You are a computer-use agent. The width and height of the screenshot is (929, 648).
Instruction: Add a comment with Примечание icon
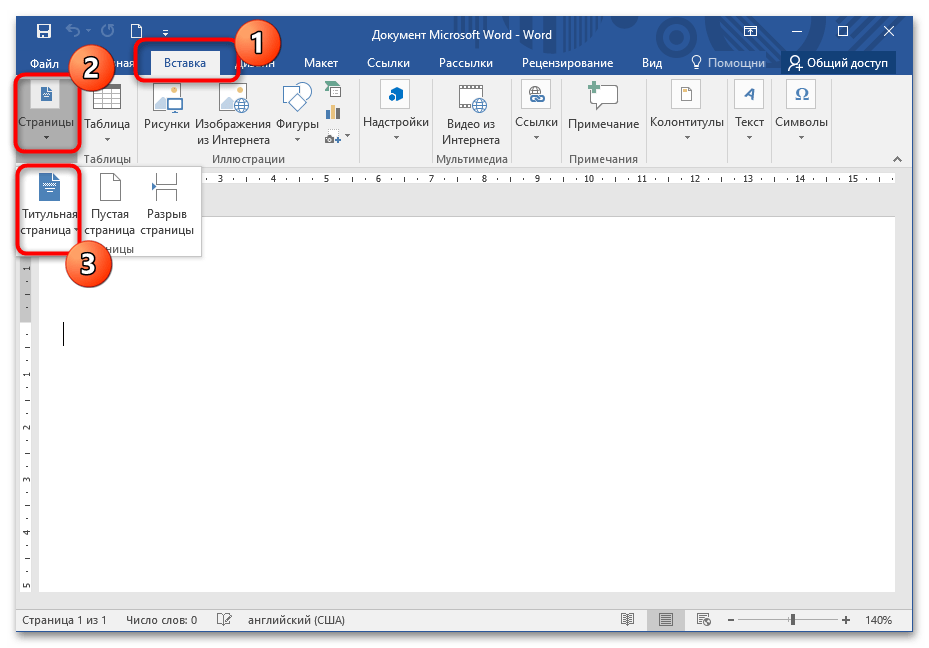coord(603,107)
